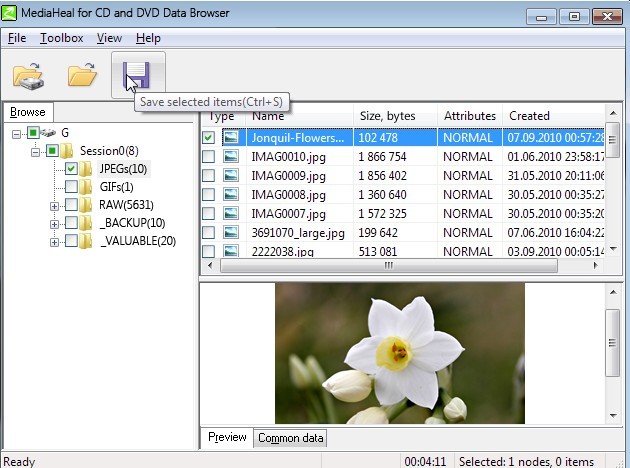Check the 2222038.jpg file checkbox
This screenshot has width=630, height=468.
pyautogui.click(x=208, y=251)
